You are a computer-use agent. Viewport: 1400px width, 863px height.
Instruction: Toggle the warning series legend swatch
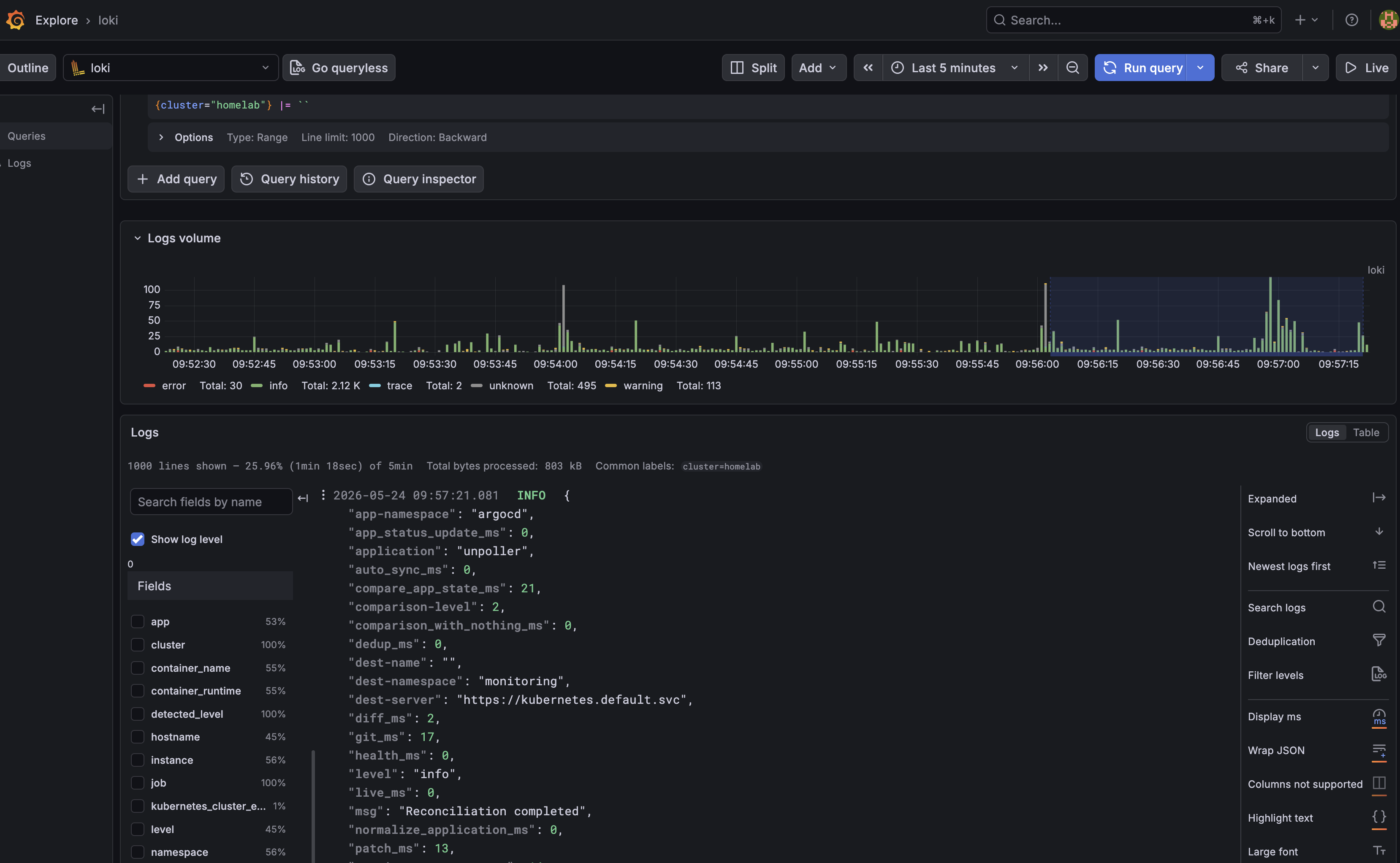(x=610, y=386)
